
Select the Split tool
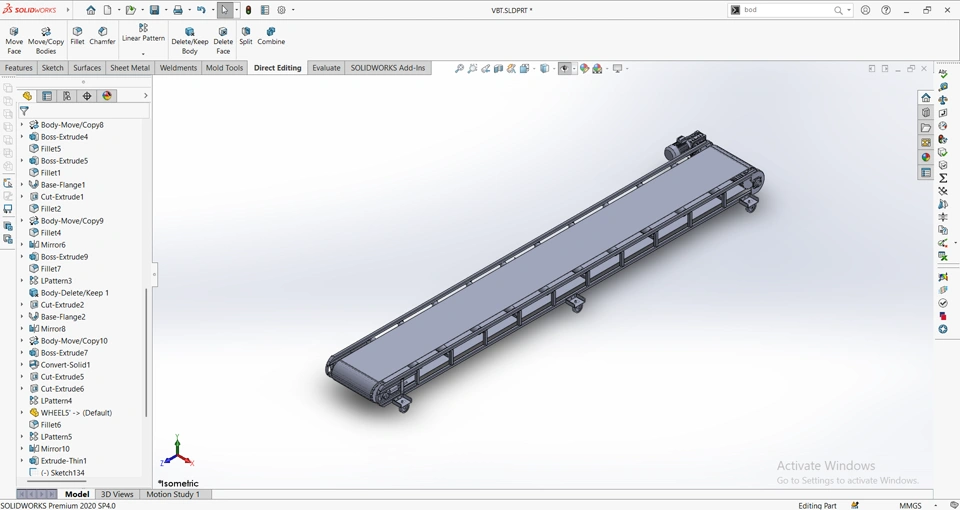[246, 36]
